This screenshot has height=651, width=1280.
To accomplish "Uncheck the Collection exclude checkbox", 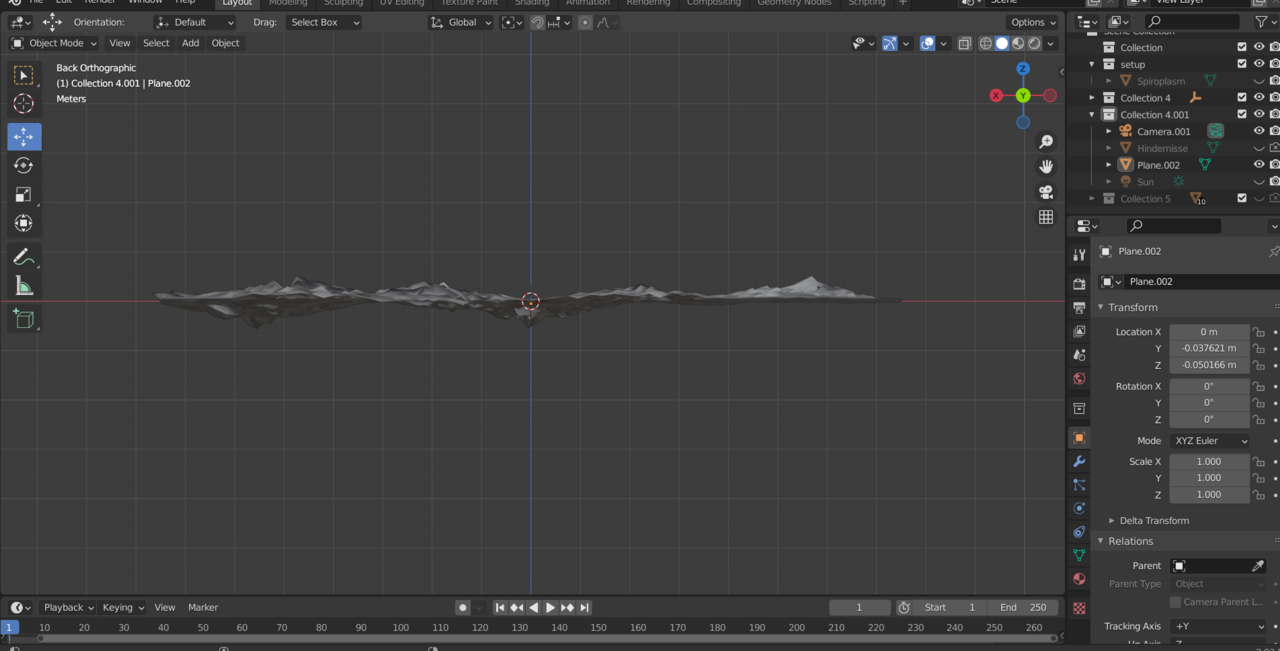I will (1242, 47).
